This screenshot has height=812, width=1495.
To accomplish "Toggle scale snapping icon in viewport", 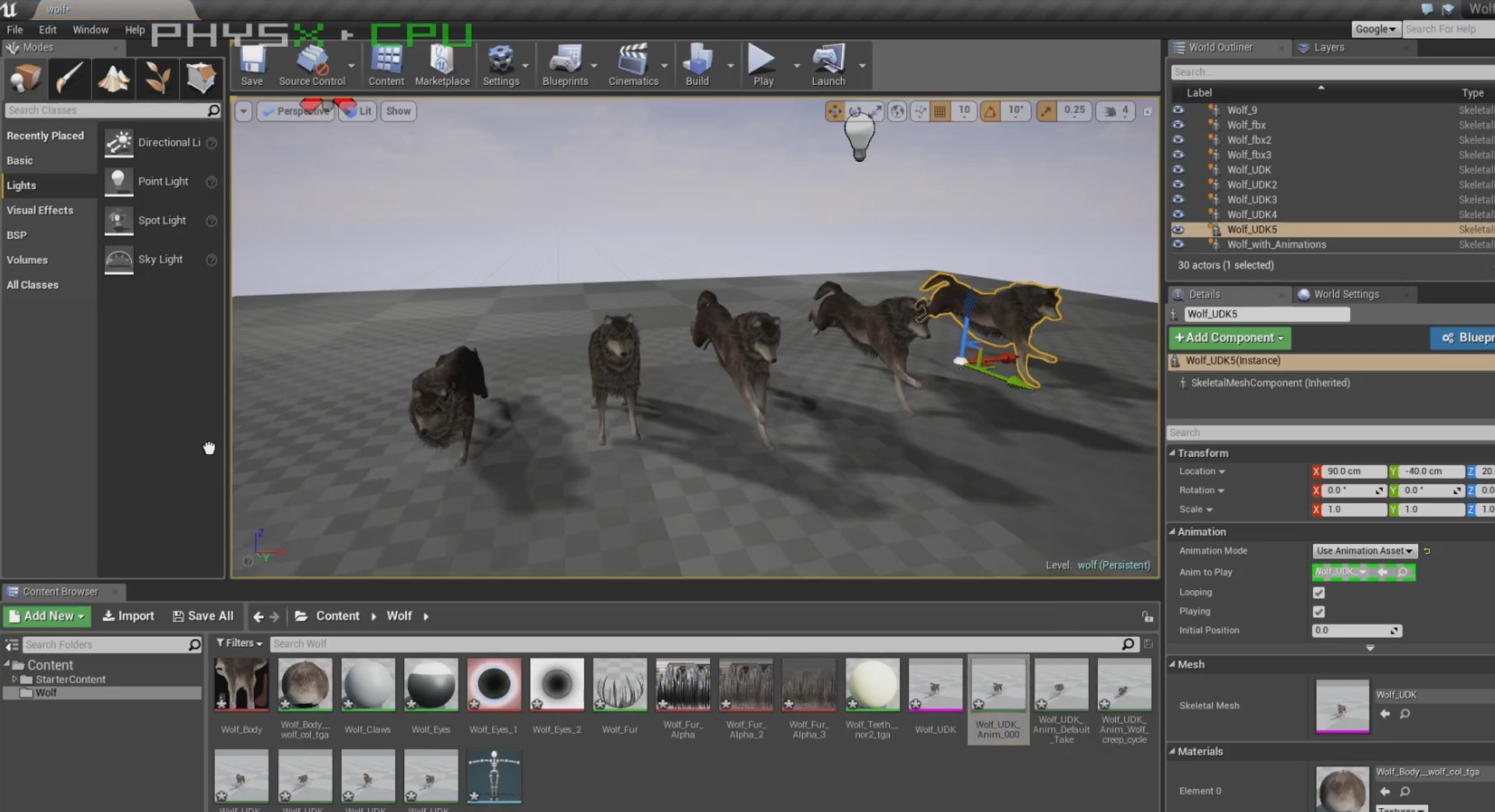I will click(x=1046, y=111).
